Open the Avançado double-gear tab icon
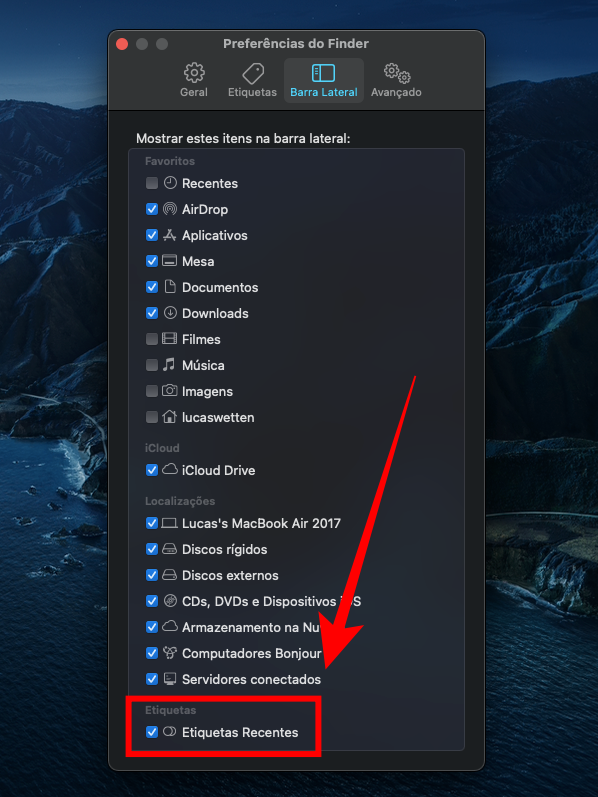The width and height of the screenshot is (598, 797). pos(397,73)
